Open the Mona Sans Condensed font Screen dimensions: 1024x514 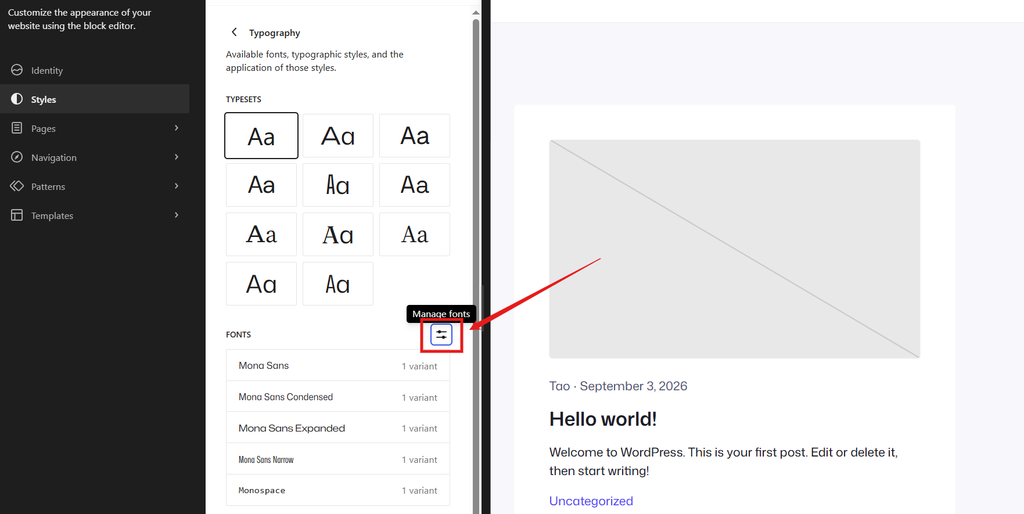(x=338, y=396)
